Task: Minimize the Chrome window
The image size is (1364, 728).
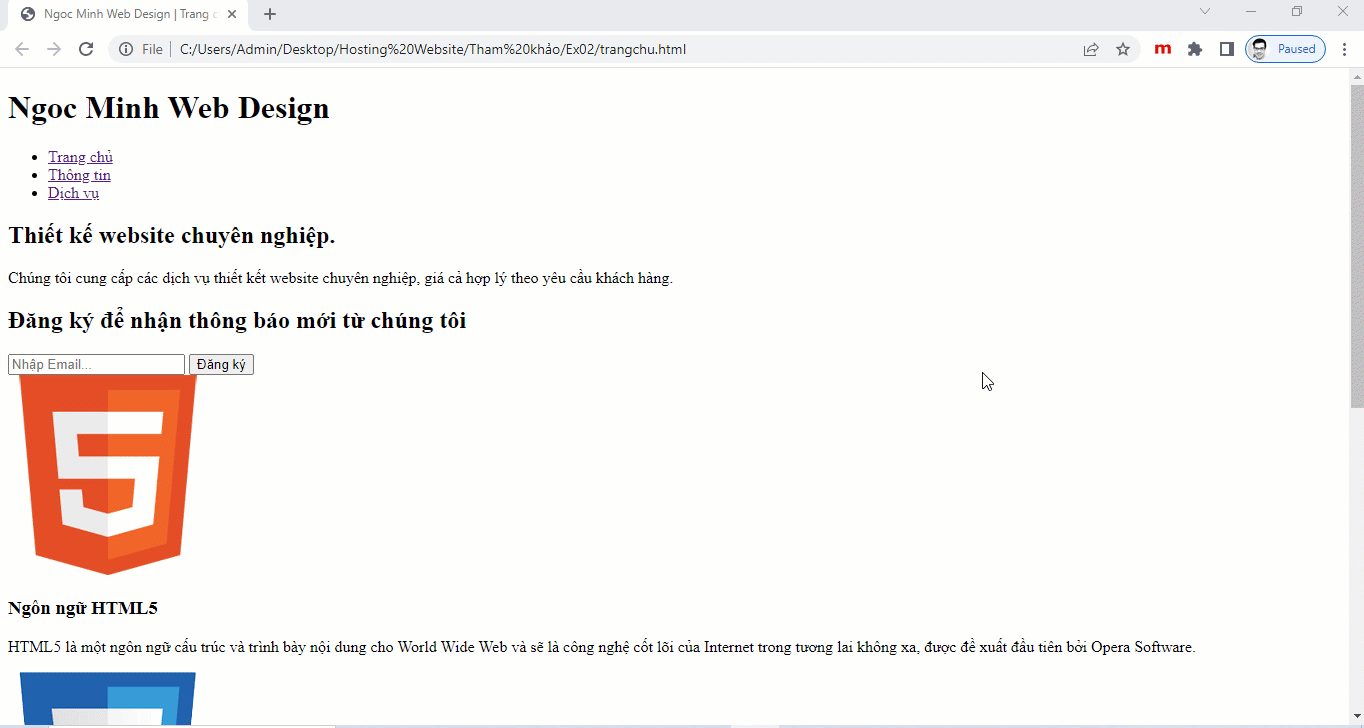Action: (x=1251, y=11)
